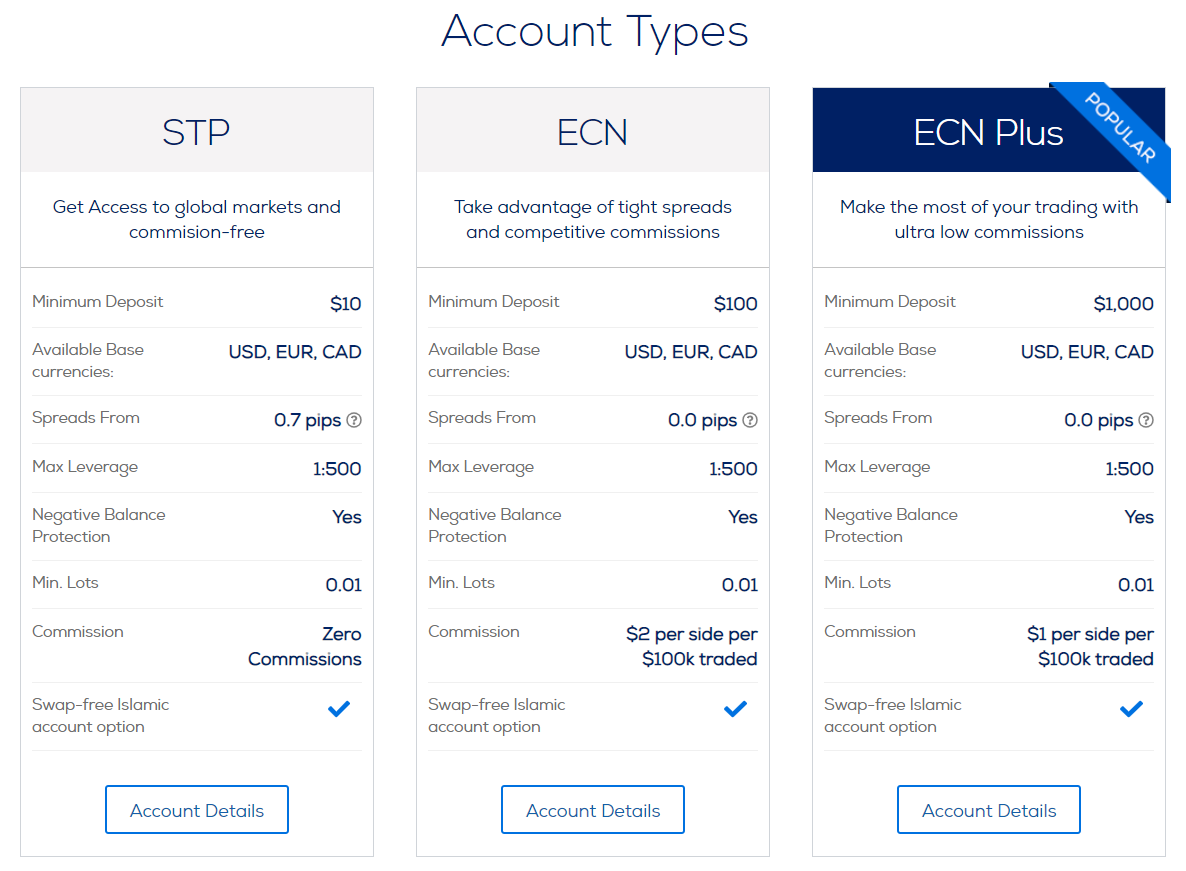Click the help icon beside STP spreads
The width and height of the screenshot is (1186, 871).
354,421
